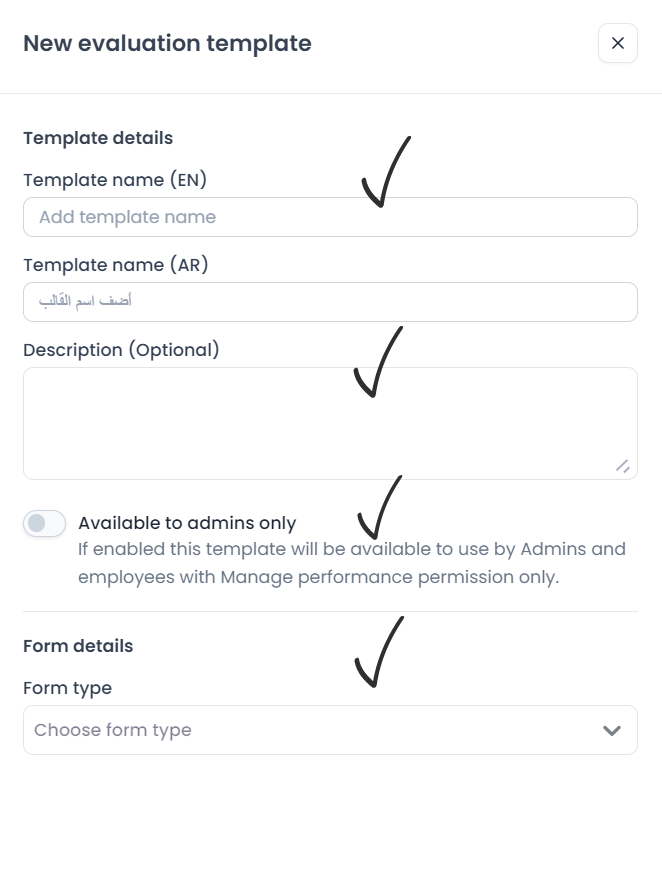Toggle admins-only availability for this template

click(x=44, y=524)
